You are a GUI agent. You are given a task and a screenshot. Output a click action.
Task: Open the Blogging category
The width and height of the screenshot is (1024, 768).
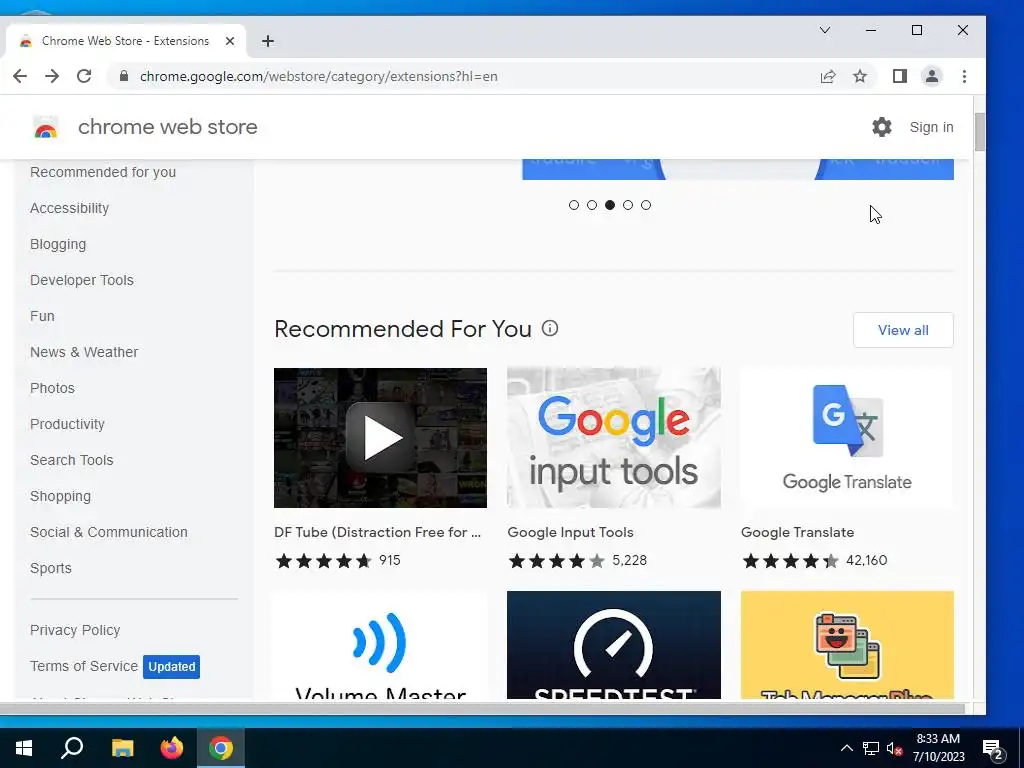pos(58,244)
